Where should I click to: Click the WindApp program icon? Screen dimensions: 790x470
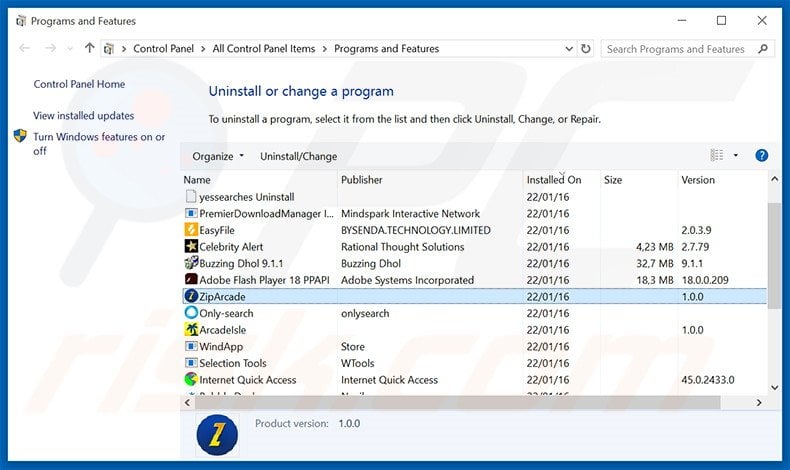[191, 346]
